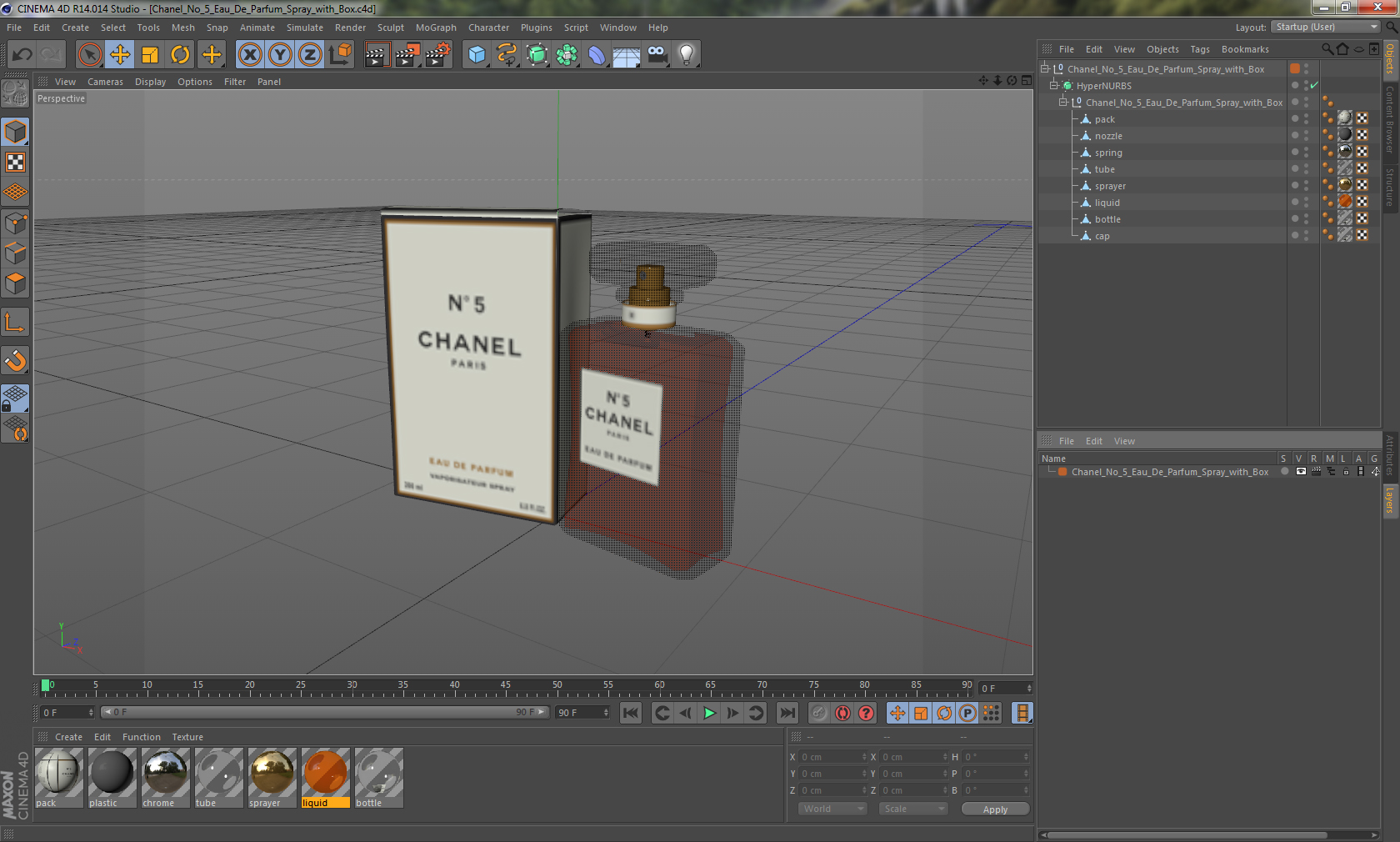Add a light object

[x=687, y=55]
